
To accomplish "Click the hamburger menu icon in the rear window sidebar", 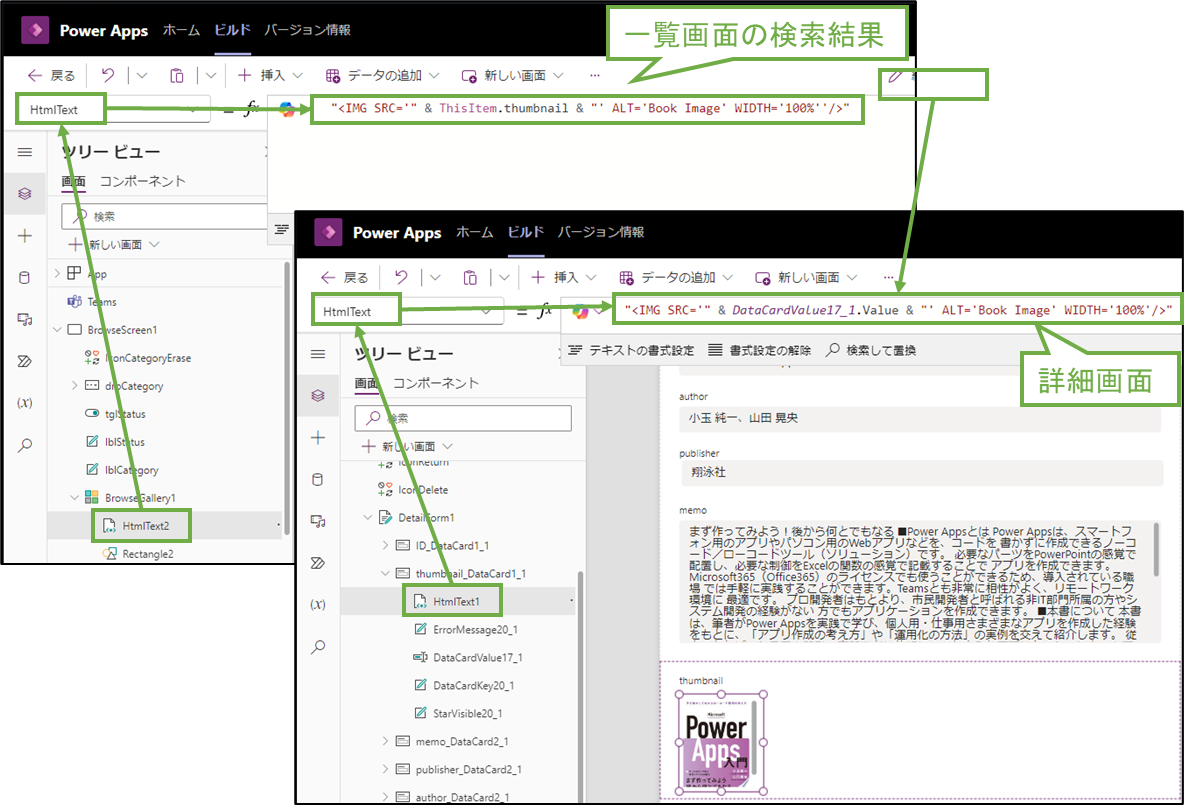I will pos(25,152).
